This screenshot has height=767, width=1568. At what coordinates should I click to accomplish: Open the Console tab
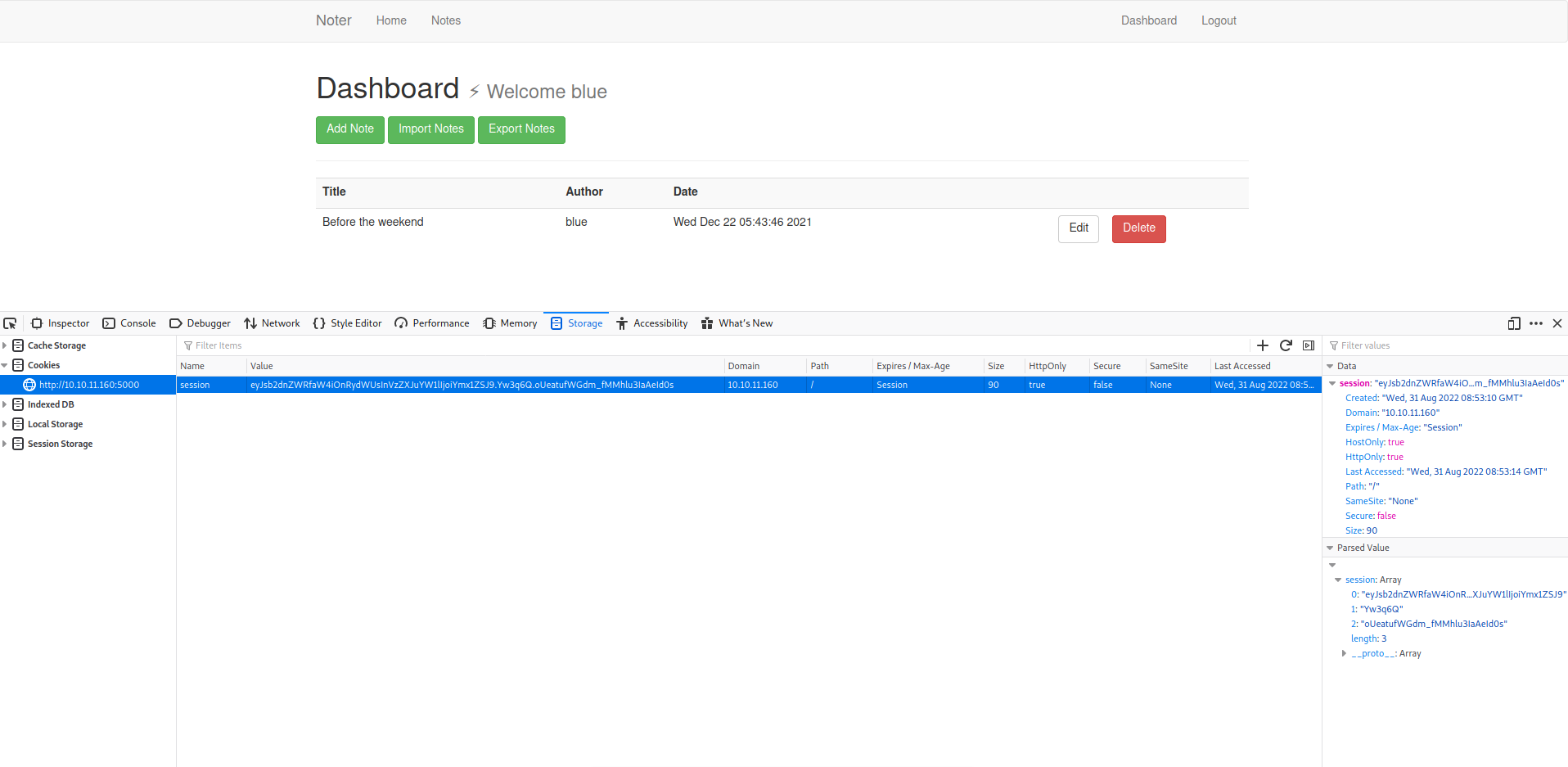[x=129, y=323]
